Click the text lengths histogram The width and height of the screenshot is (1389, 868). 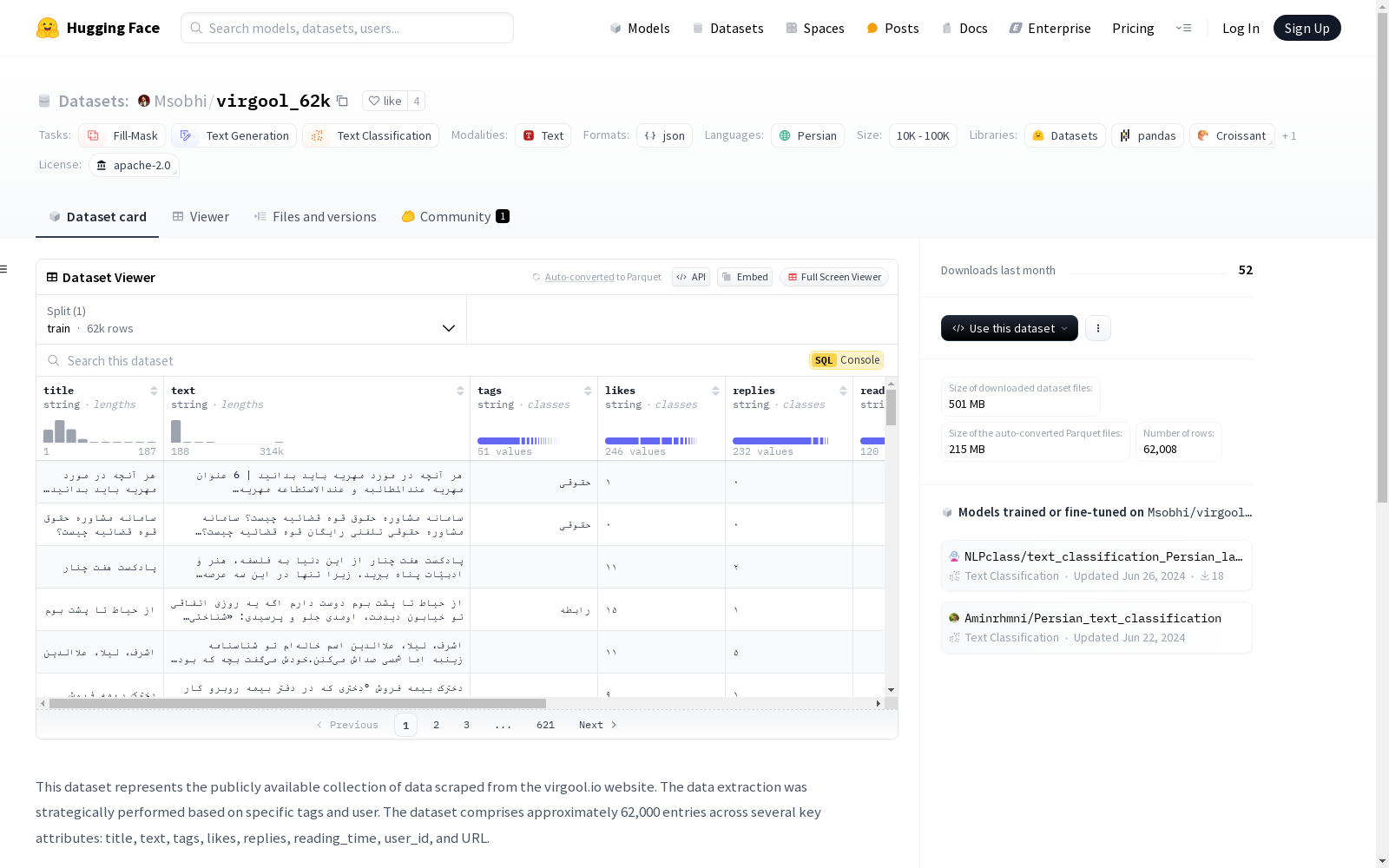227,431
